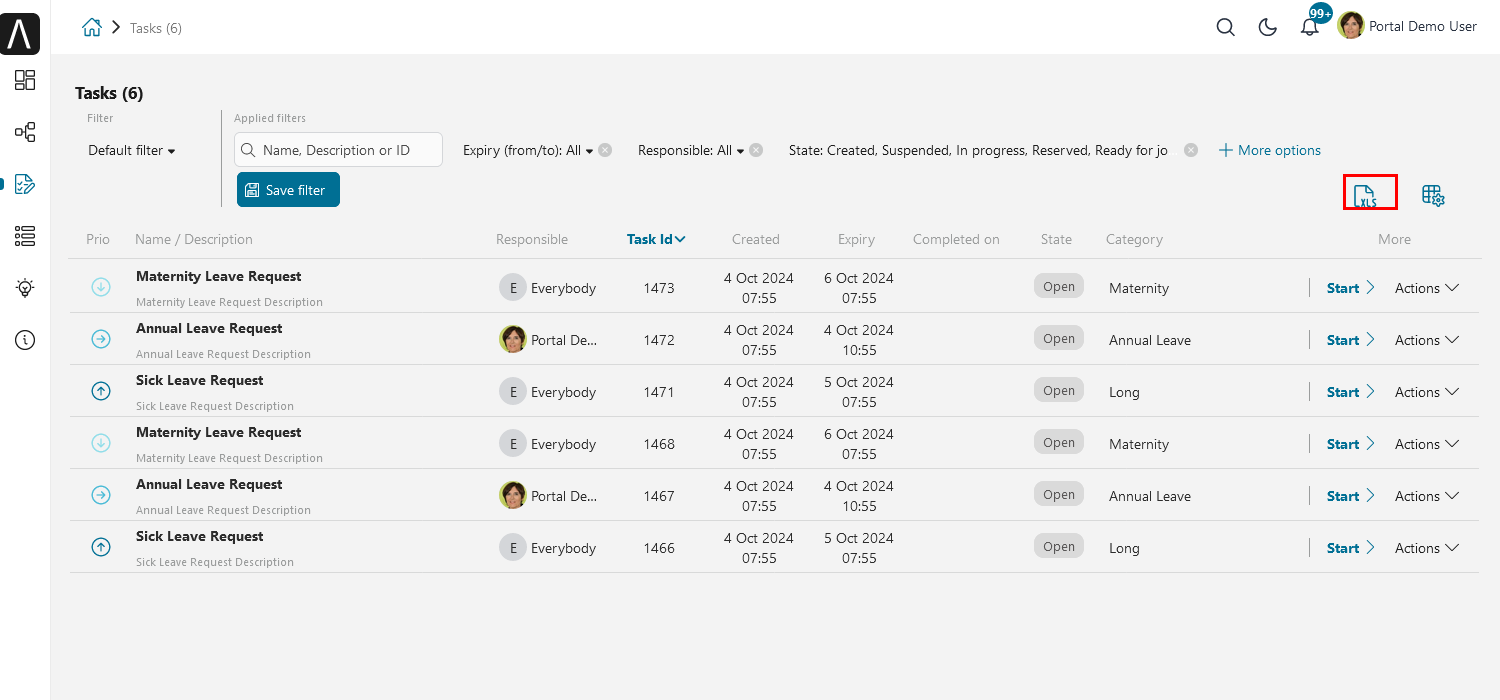Viewport: 1500px width, 700px height.
Task: Open Expiry (from/to) filter dropdown
Action: pos(528,150)
